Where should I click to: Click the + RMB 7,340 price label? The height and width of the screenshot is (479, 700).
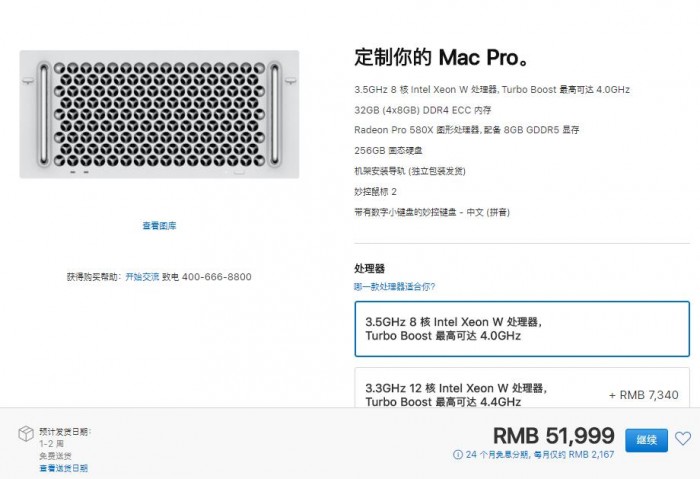[x=642, y=395]
